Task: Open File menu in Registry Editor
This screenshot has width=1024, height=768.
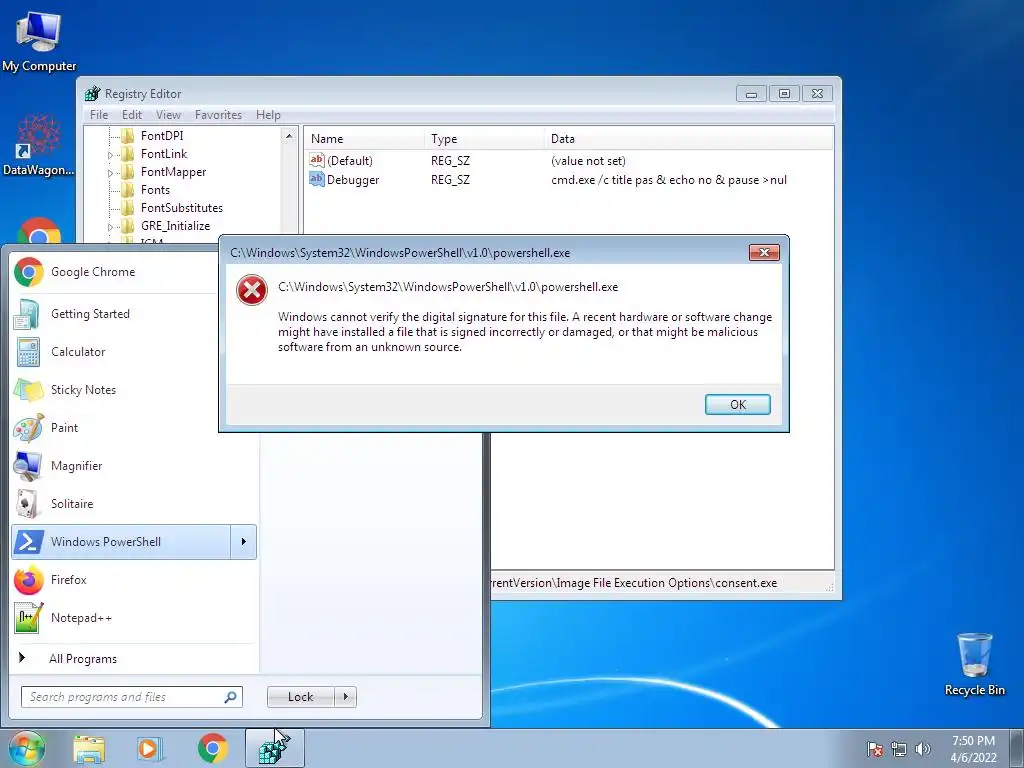Action: [99, 115]
